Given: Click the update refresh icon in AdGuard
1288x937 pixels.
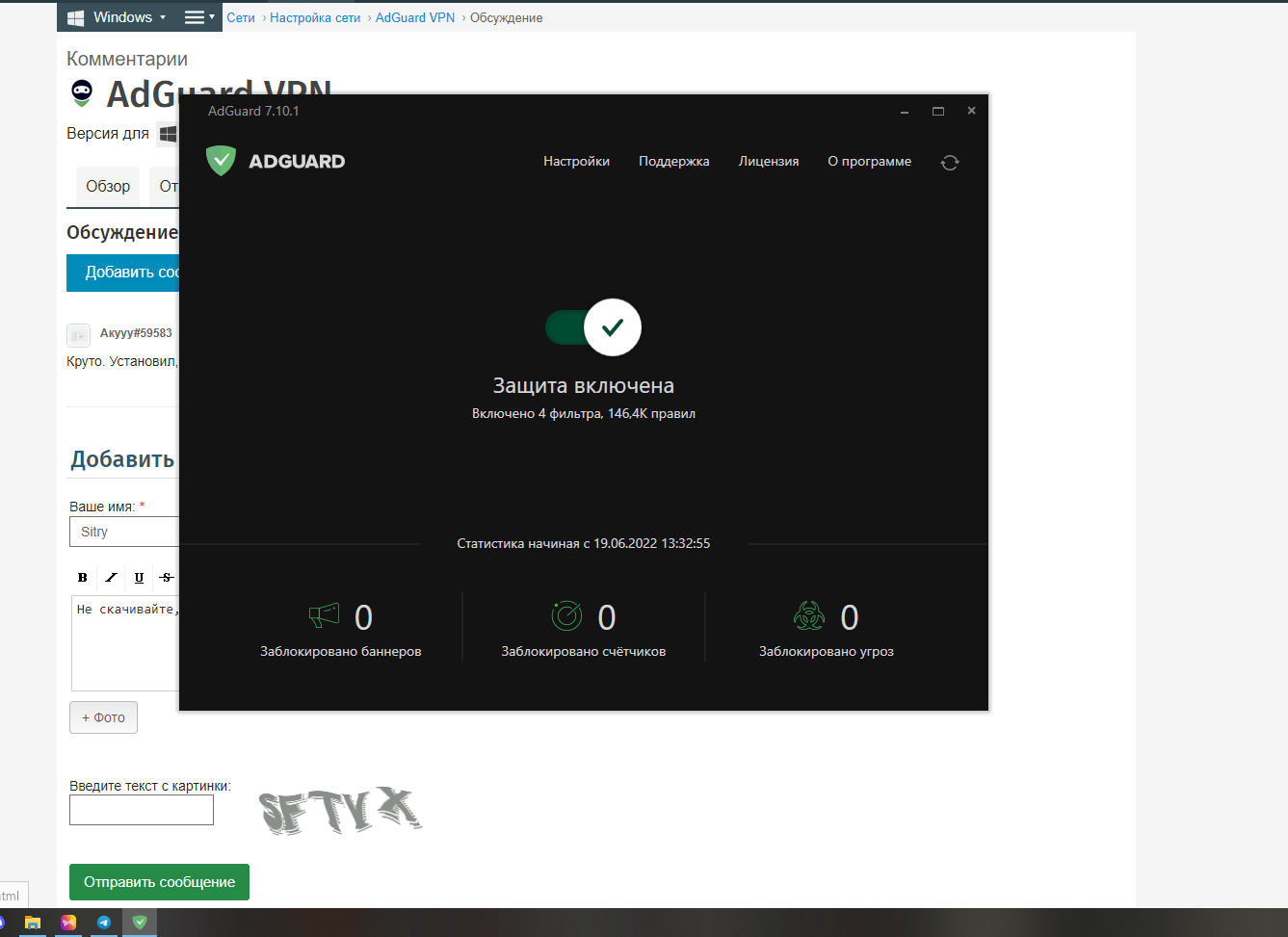Looking at the screenshot, I should 950,163.
